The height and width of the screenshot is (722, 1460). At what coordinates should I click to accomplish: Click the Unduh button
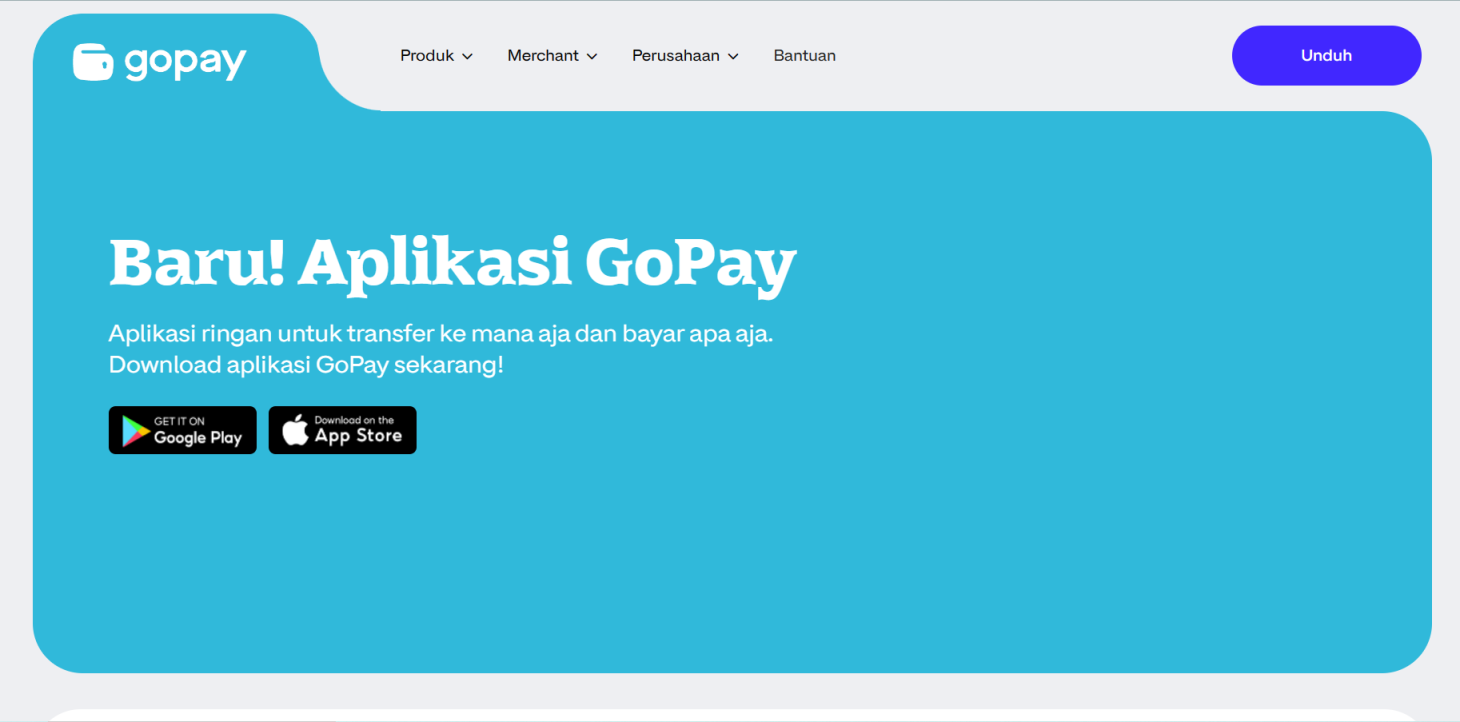[x=1326, y=55]
